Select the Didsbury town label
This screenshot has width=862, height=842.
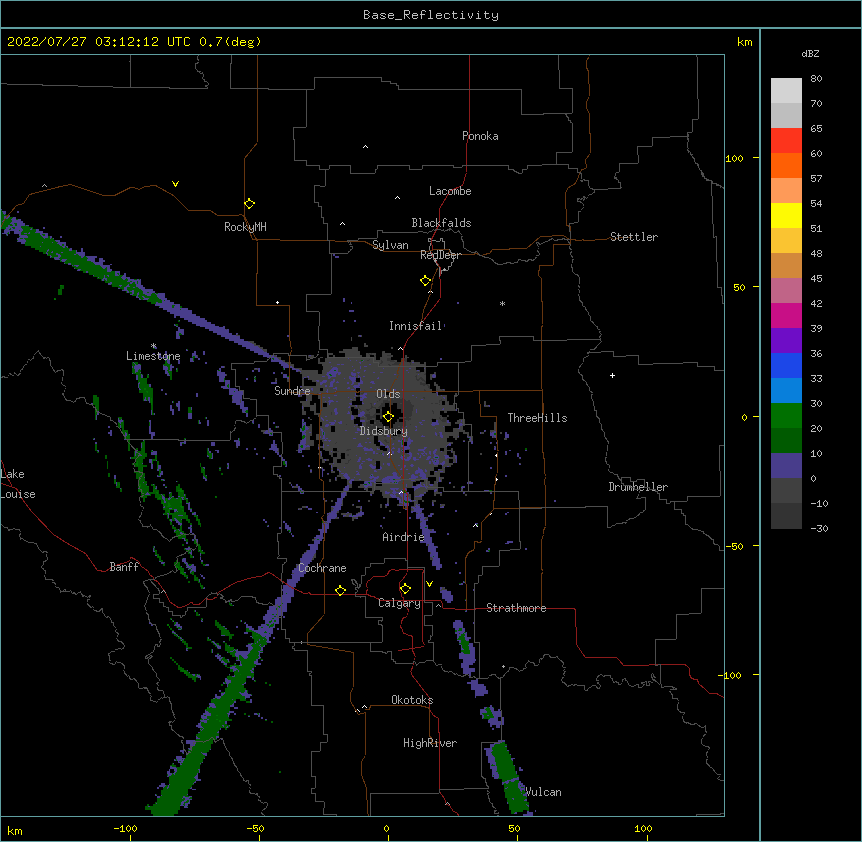pos(384,431)
